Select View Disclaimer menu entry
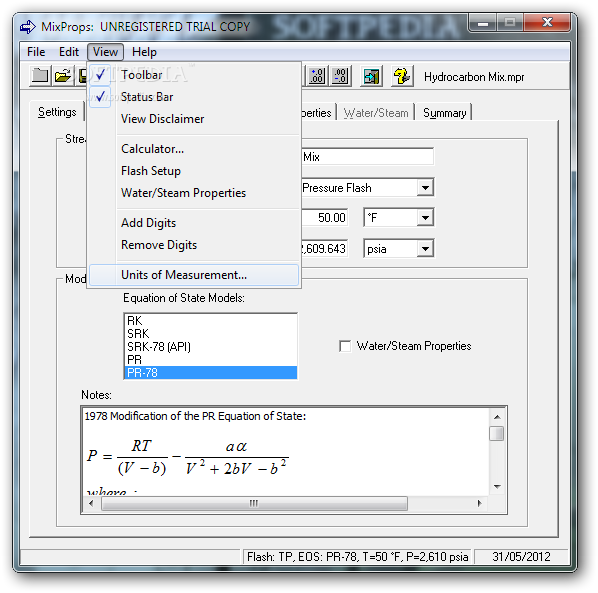Viewport: 598px width, 593px height. (194, 119)
